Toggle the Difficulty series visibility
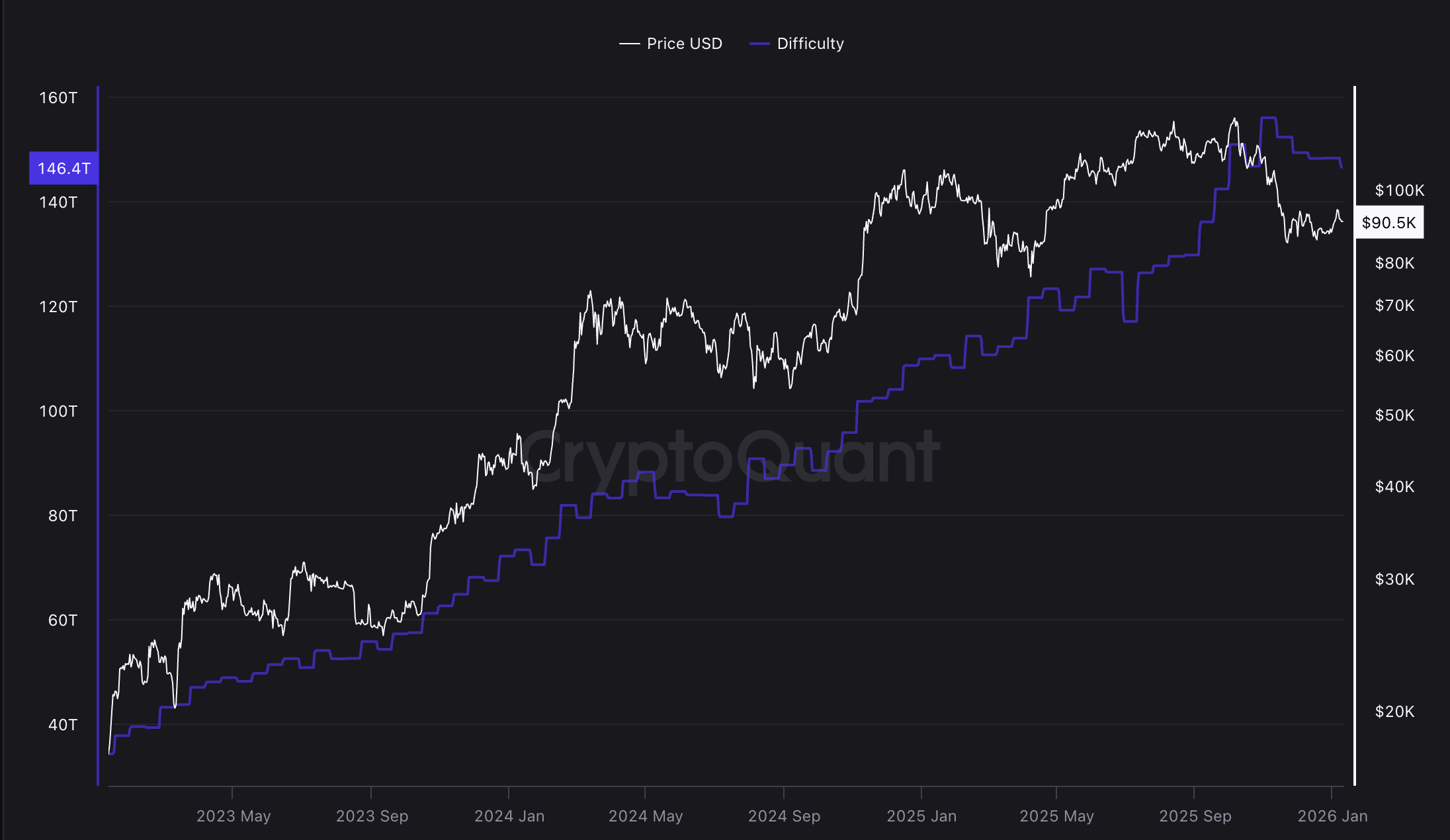 click(811, 44)
